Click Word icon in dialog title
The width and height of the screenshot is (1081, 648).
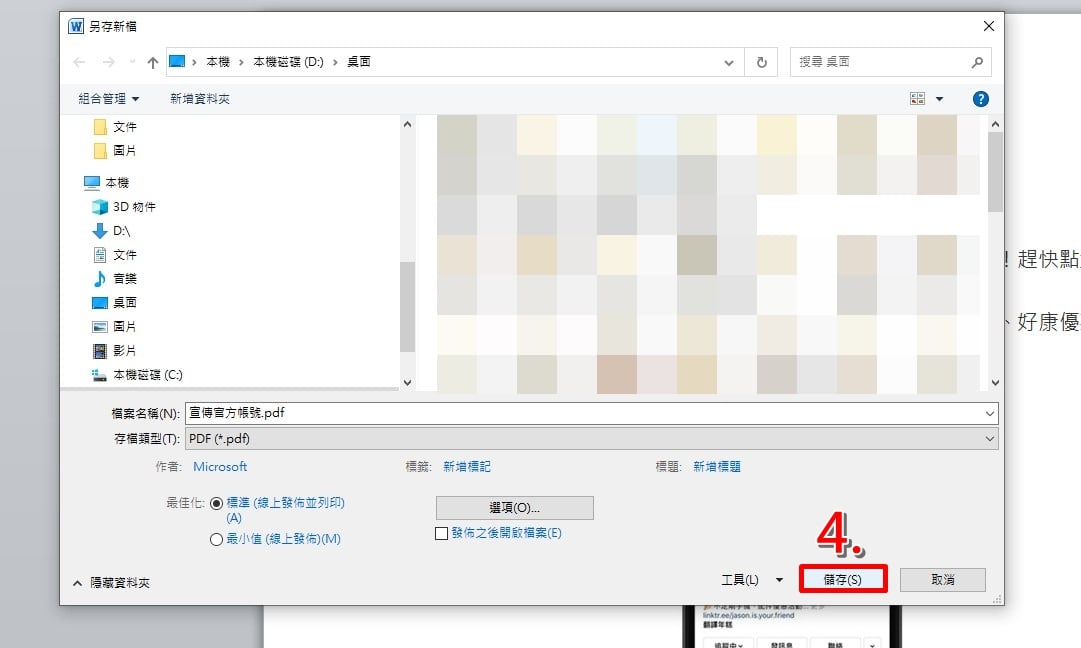click(x=76, y=26)
